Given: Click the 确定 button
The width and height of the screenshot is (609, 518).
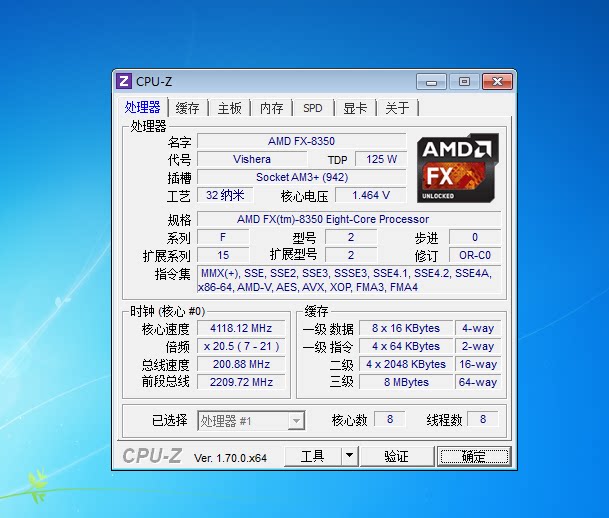Looking at the screenshot, I should (x=474, y=455).
